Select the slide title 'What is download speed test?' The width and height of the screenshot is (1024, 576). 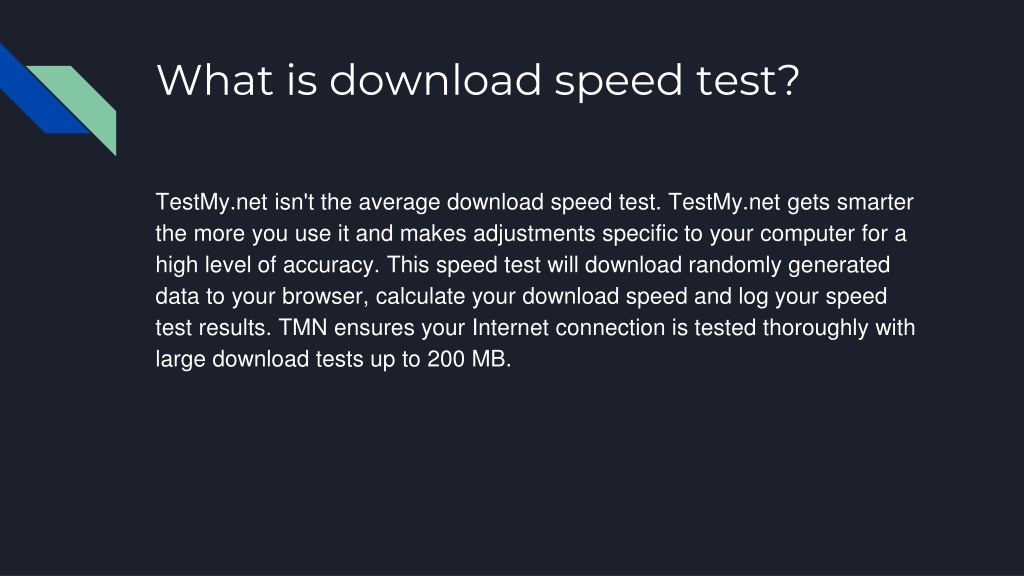click(477, 81)
